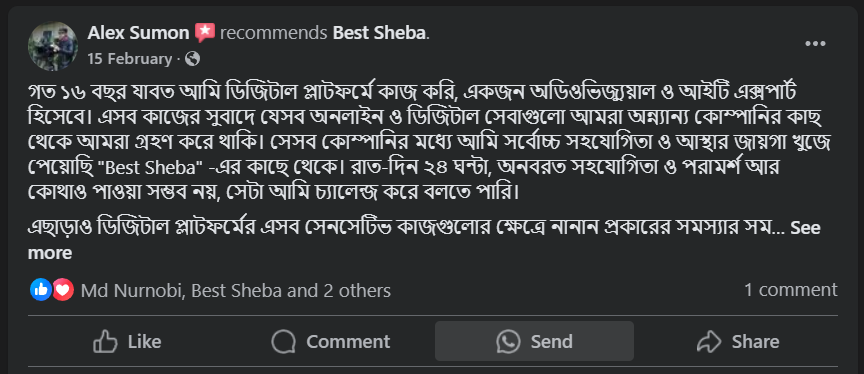Click the Like thumbs-up icon
The image size is (864, 374).
pyautogui.click(x=105, y=342)
